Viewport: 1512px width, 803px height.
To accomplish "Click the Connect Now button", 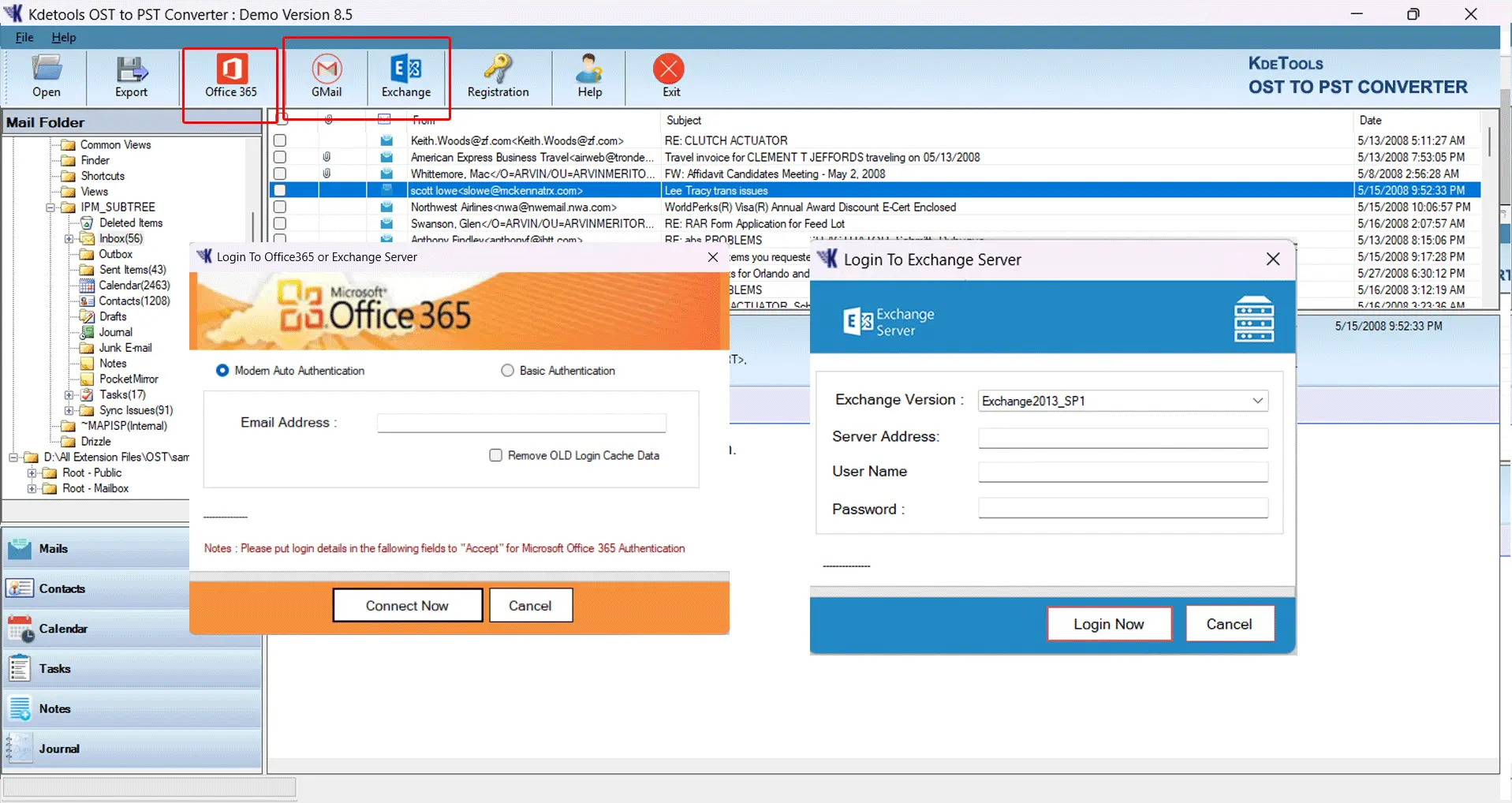I will click(x=407, y=606).
